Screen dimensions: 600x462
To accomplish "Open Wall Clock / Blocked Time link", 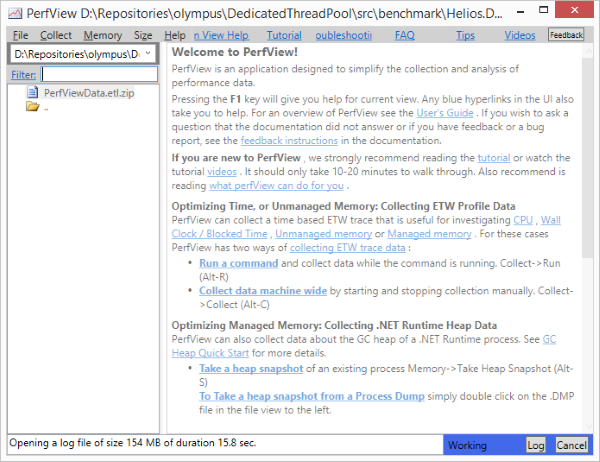I will click(x=219, y=233).
